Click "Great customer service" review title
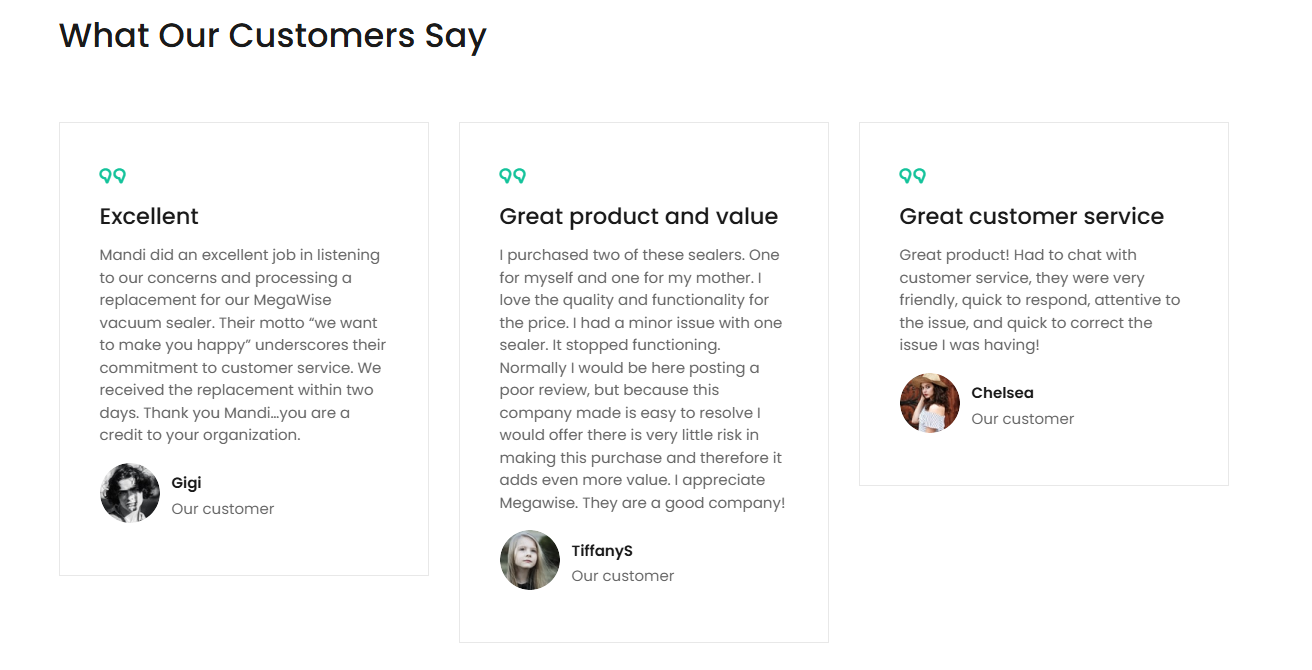This screenshot has height=670, width=1312. 1031,216
